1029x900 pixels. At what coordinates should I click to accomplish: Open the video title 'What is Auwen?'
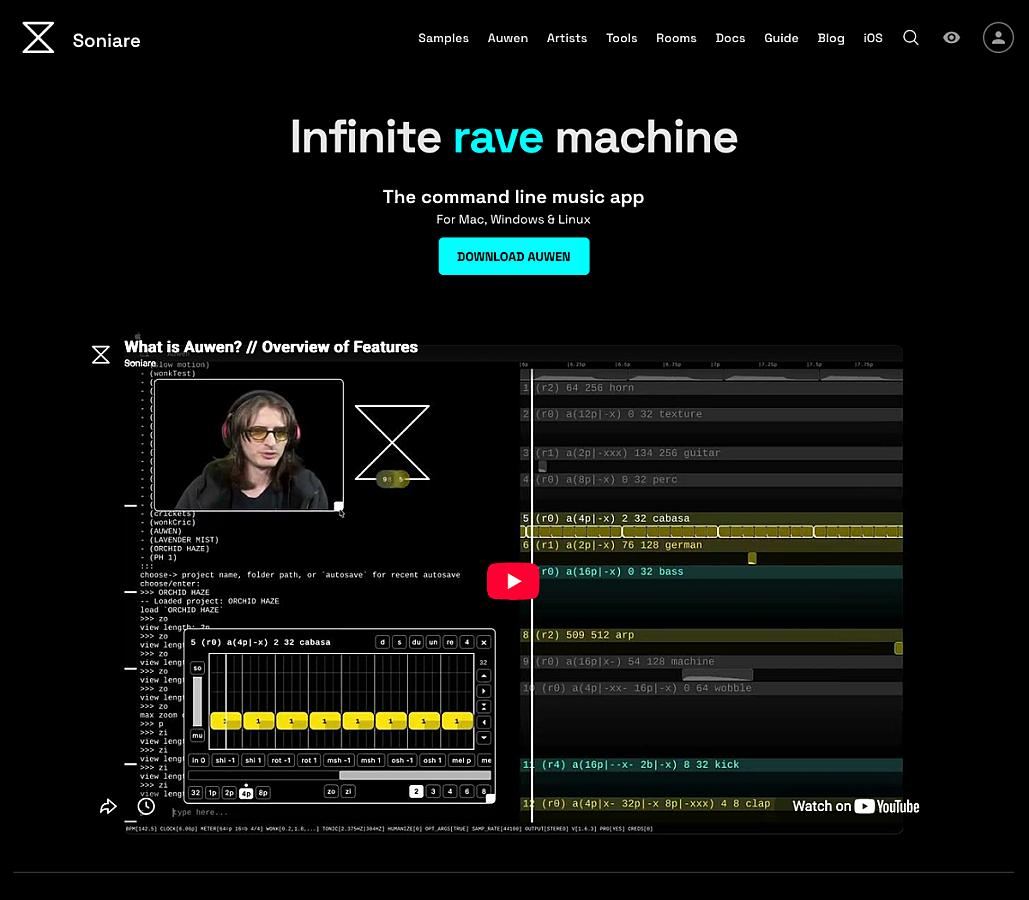tap(271, 347)
